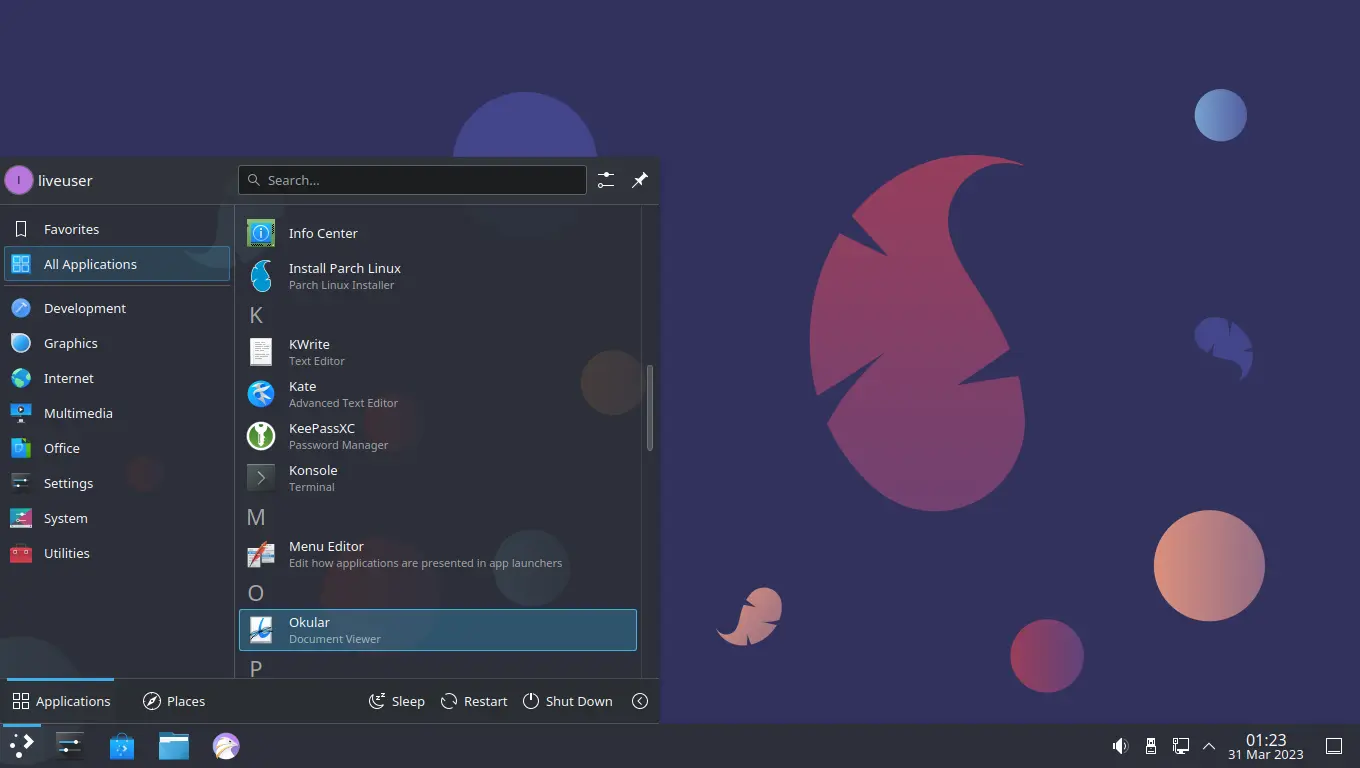Select All Applications category
This screenshot has width=1360, height=768.
[117, 264]
